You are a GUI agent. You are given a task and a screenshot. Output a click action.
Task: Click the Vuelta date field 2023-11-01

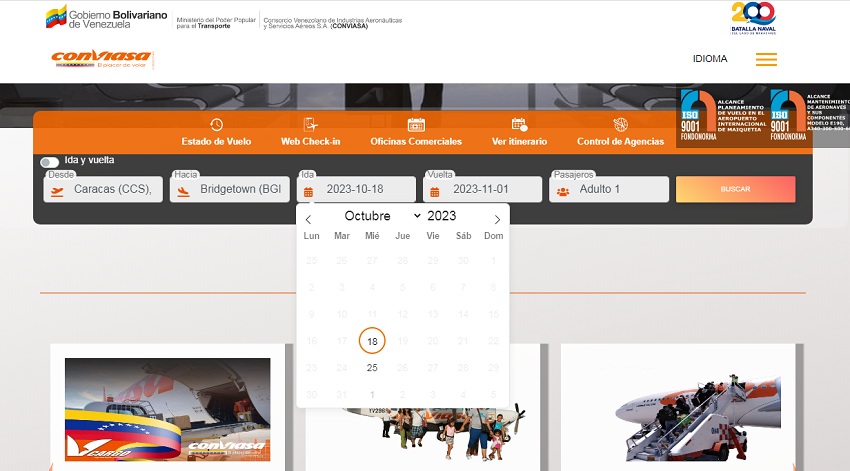[482, 189]
